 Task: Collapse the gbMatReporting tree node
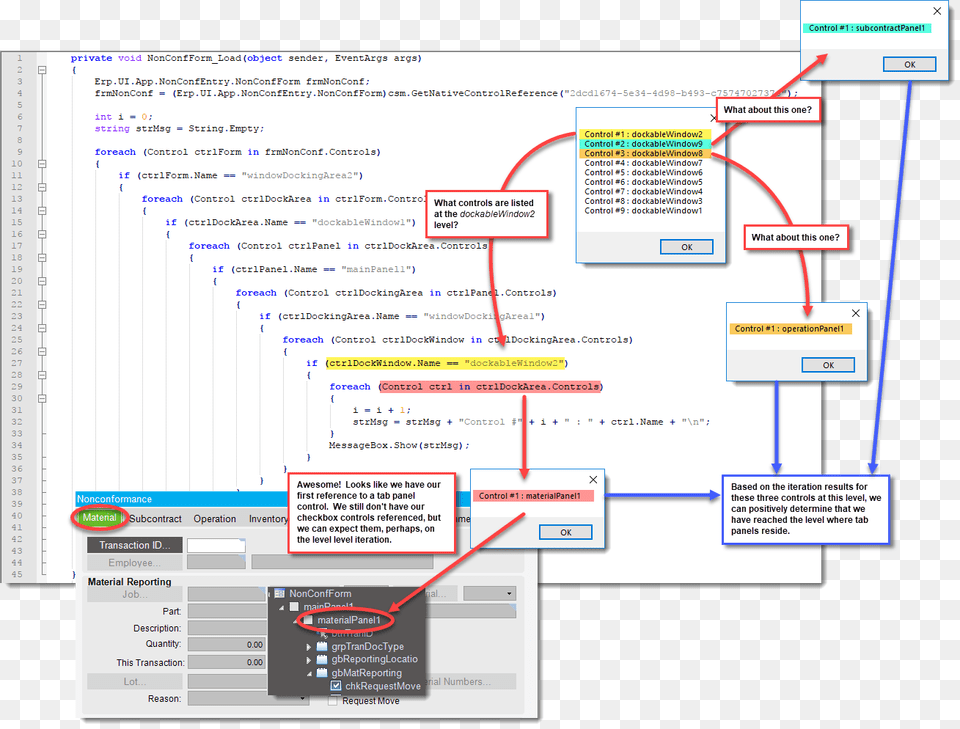(x=308, y=673)
